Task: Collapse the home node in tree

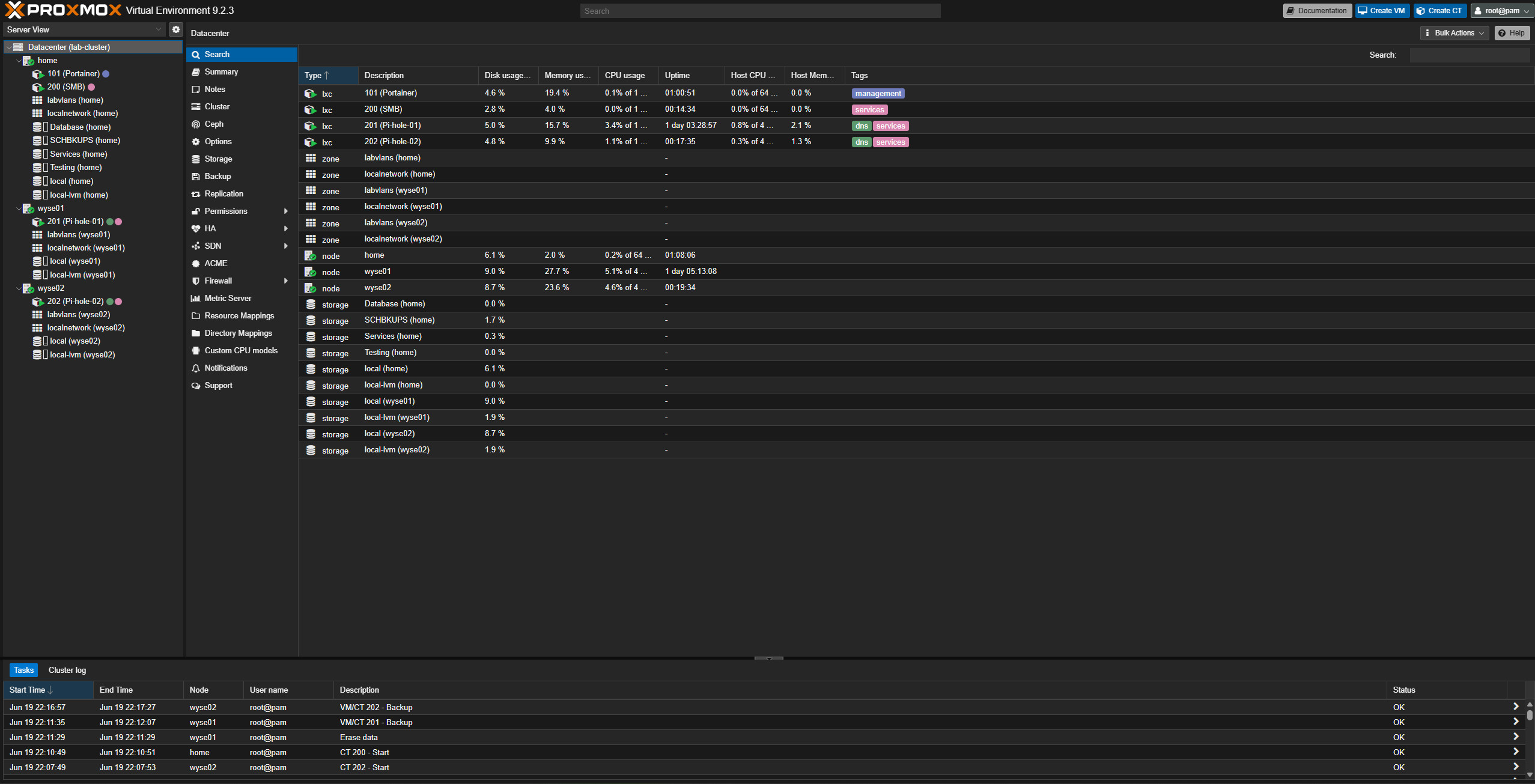Action: (x=19, y=61)
